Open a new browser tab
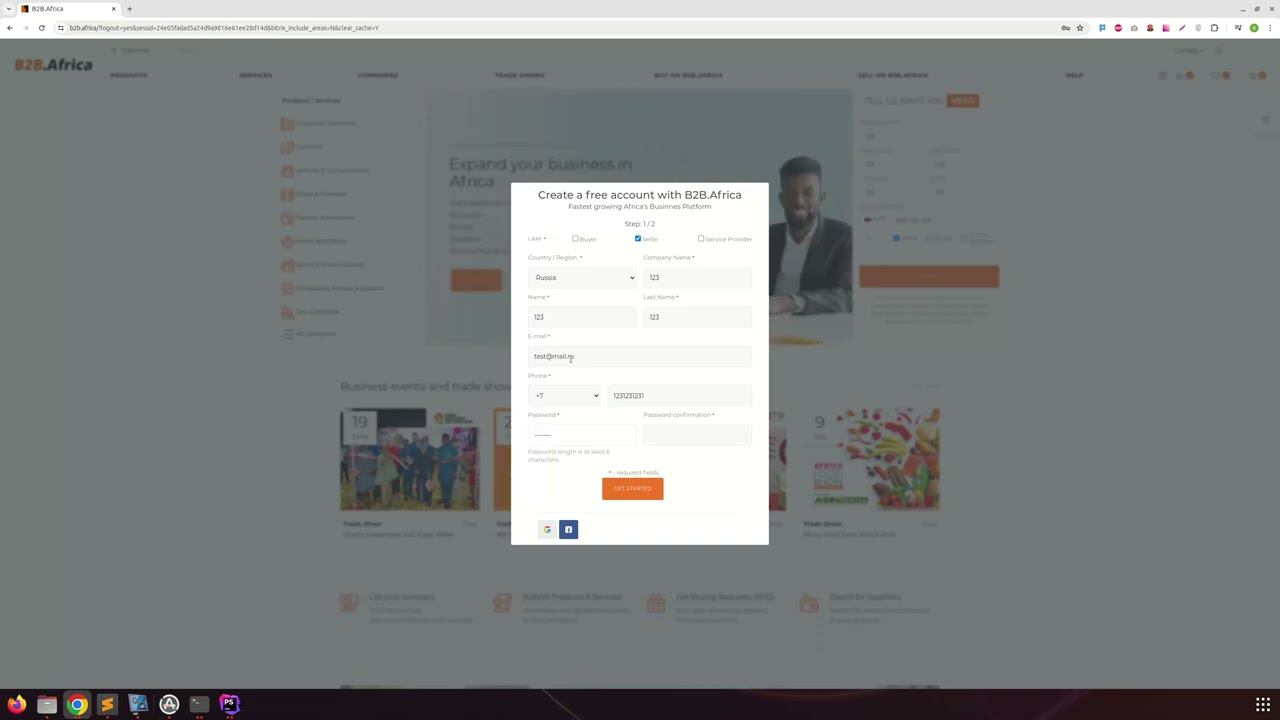The height and width of the screenshot is (720, 1280). [129, 9]
